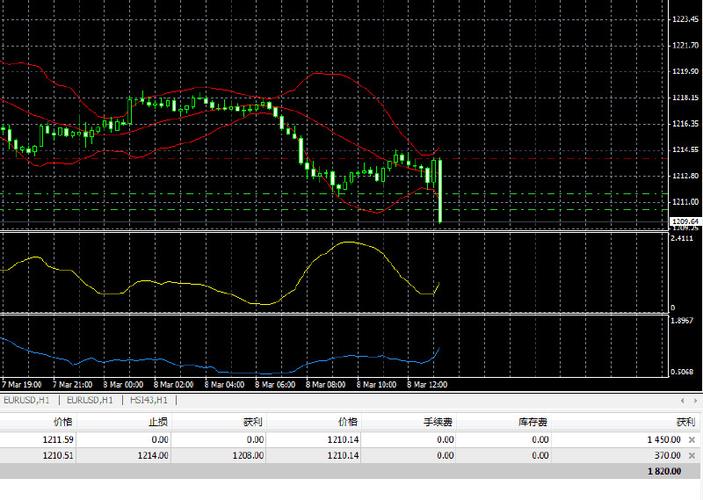703x500 pixels.
Task: Switch to the first EURUSD,H1 chart tab
Action: coord(26,400)
